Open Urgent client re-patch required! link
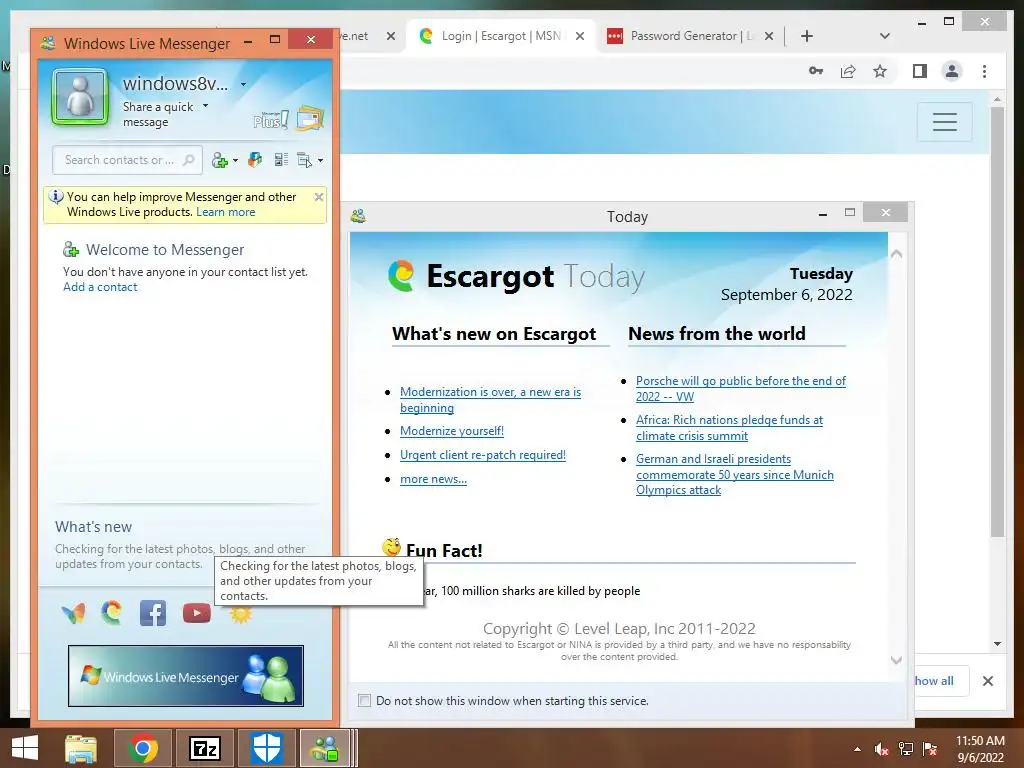The image size is (1024, 768). (x=483, y=455)
